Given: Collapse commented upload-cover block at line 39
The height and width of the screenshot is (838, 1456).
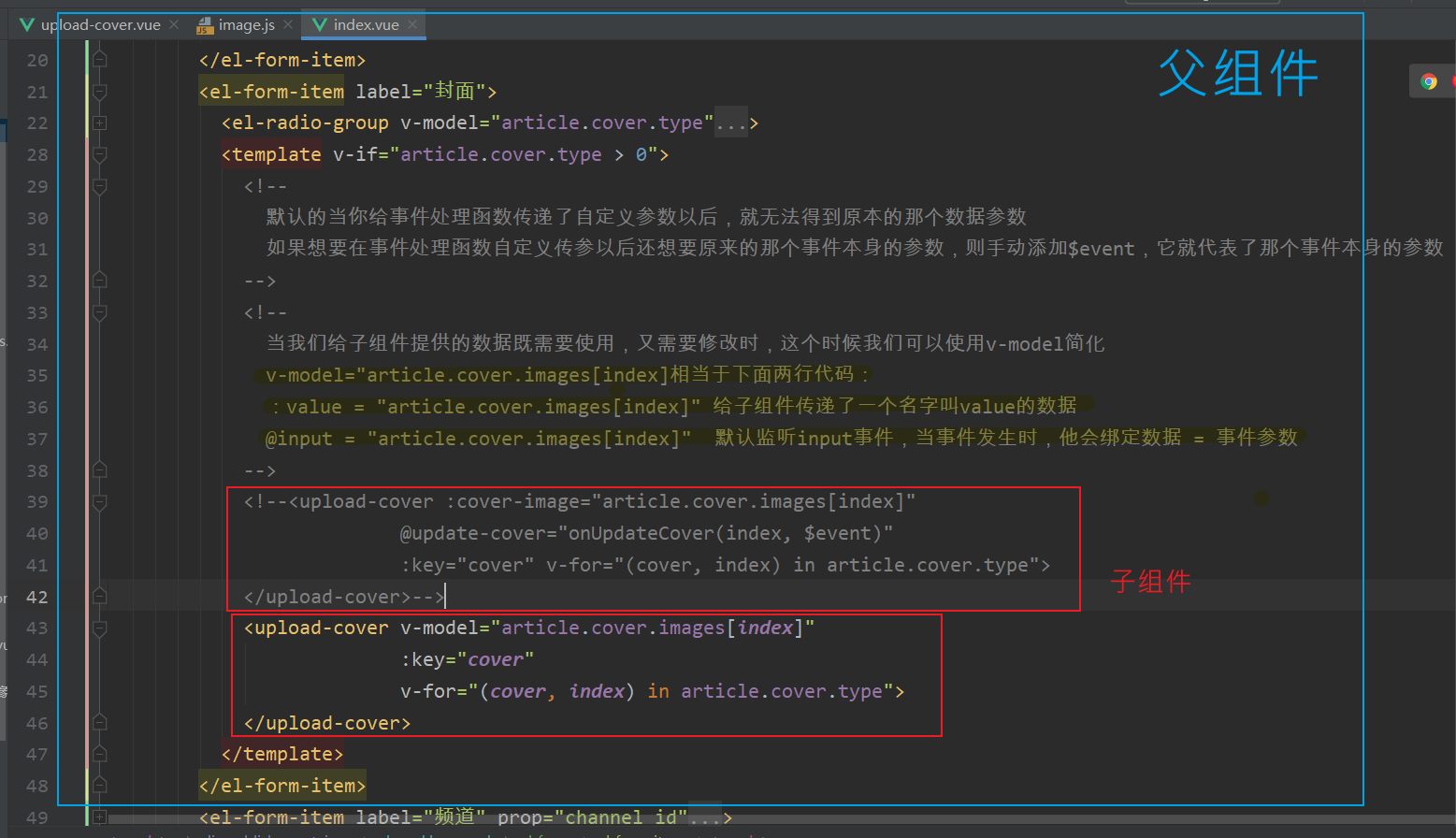Looking at the screenshot, I should 100,502.
